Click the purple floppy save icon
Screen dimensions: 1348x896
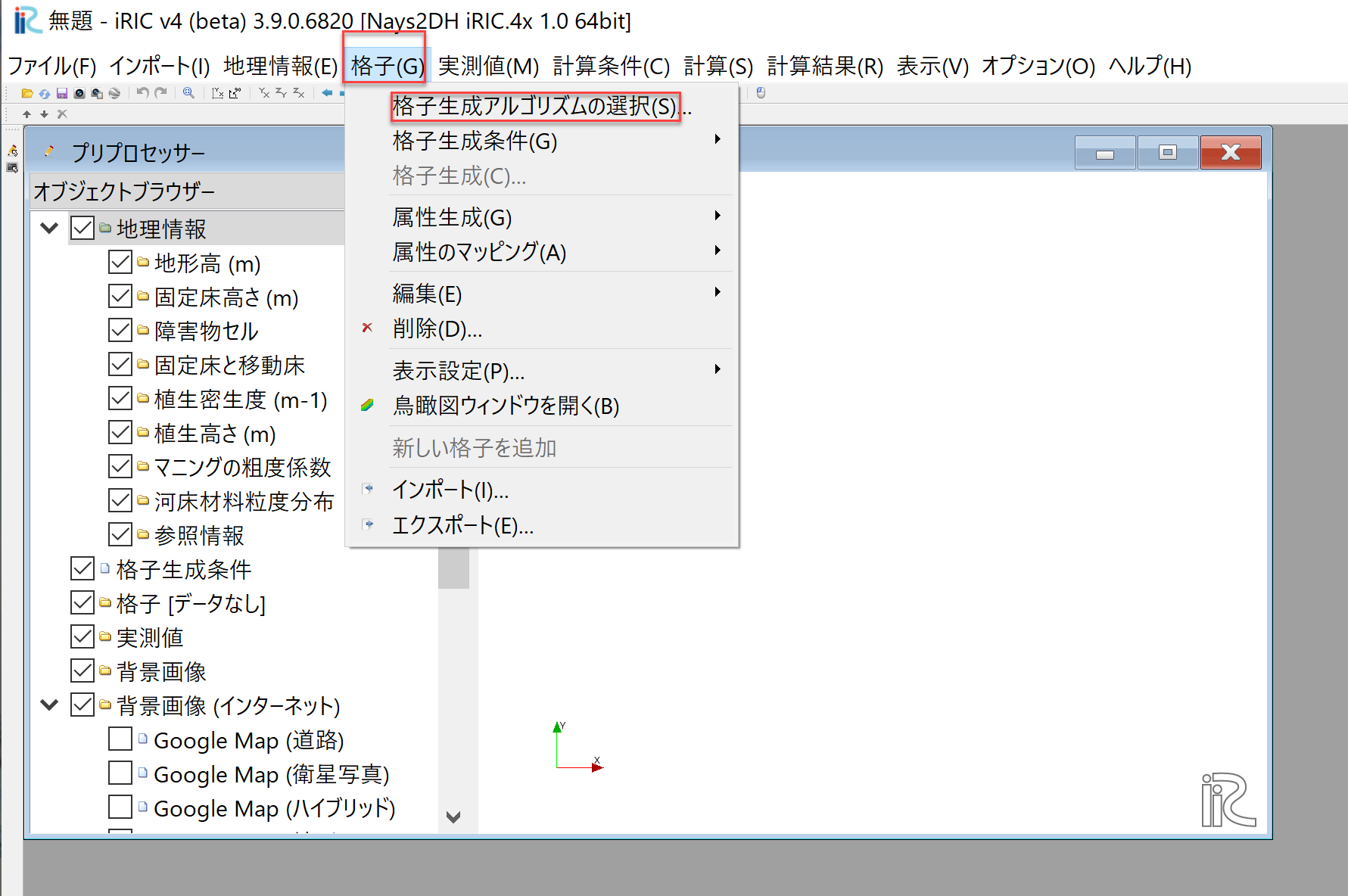tap(62, 93)
